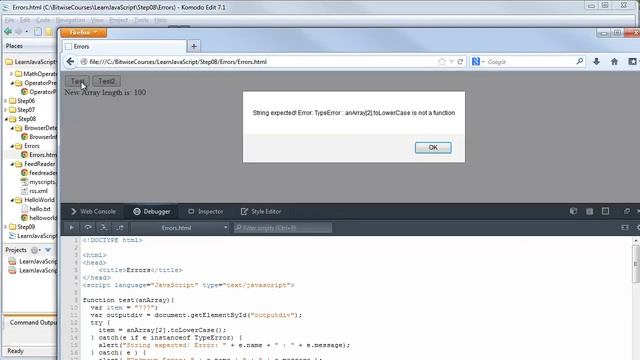Click Filter scripts input in debugger
Screen dimensions: 640x360
click(282, 228)
